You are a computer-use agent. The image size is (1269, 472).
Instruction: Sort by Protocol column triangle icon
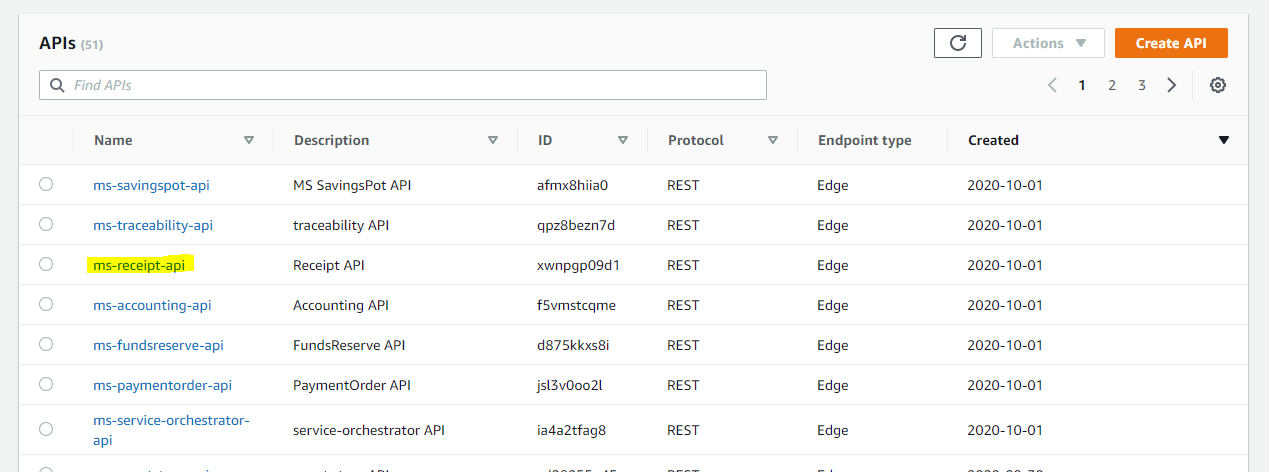point(773,140)
